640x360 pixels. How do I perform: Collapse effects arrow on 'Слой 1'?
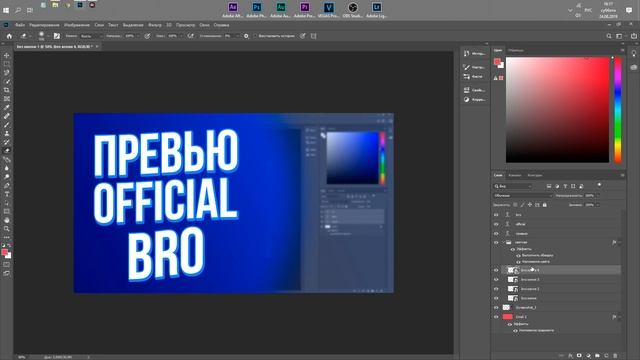pyautogui.click(x=620, y=317)
